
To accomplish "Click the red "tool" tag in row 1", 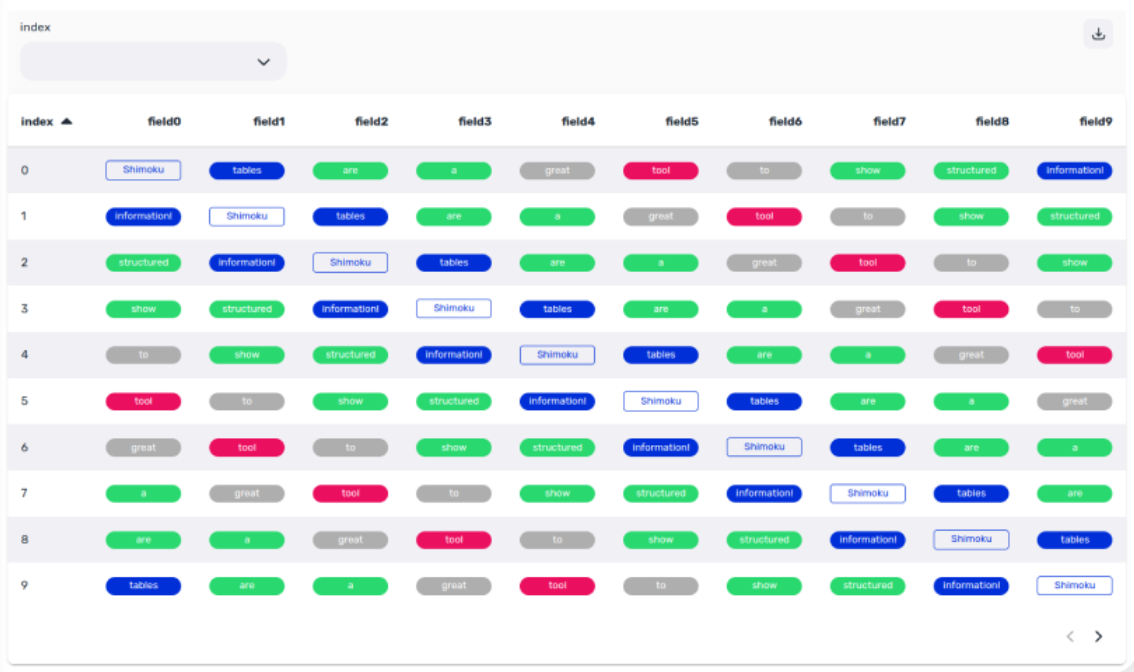I will coord(764,216).
